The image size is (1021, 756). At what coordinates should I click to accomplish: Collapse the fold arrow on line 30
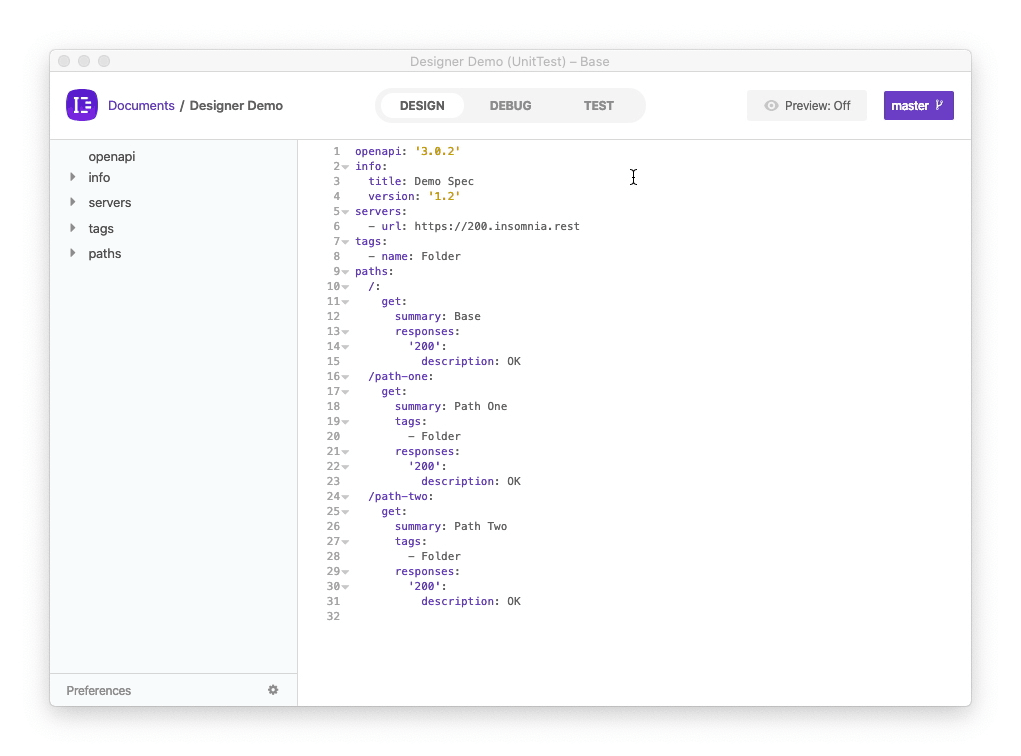click(346, 587)
